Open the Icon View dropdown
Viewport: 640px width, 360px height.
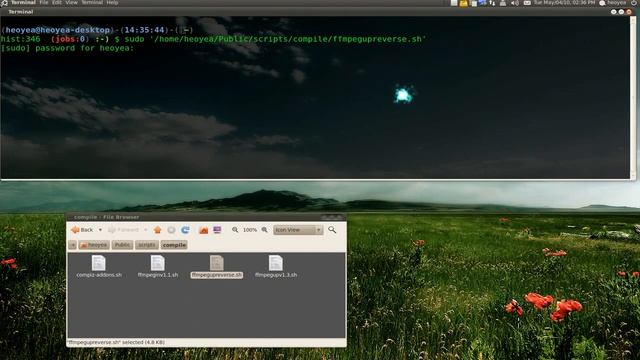(298, 230)
